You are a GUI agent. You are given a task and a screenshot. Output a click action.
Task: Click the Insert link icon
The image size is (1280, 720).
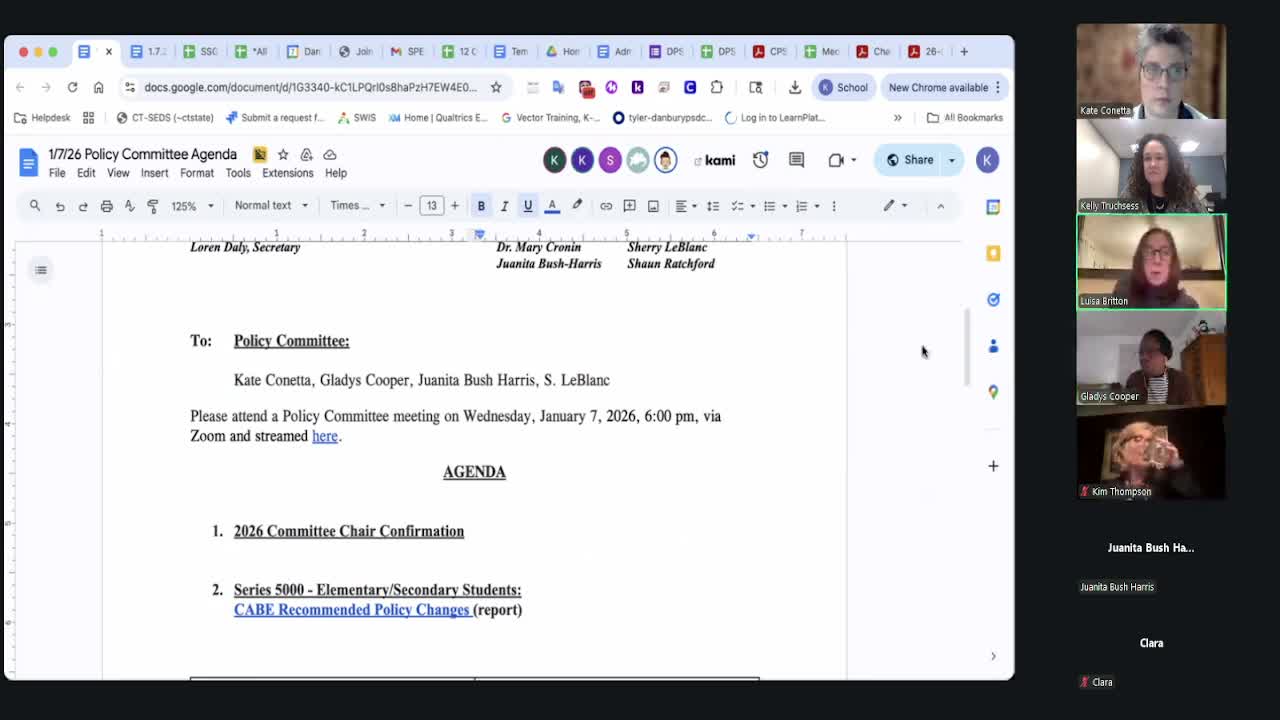606,206
